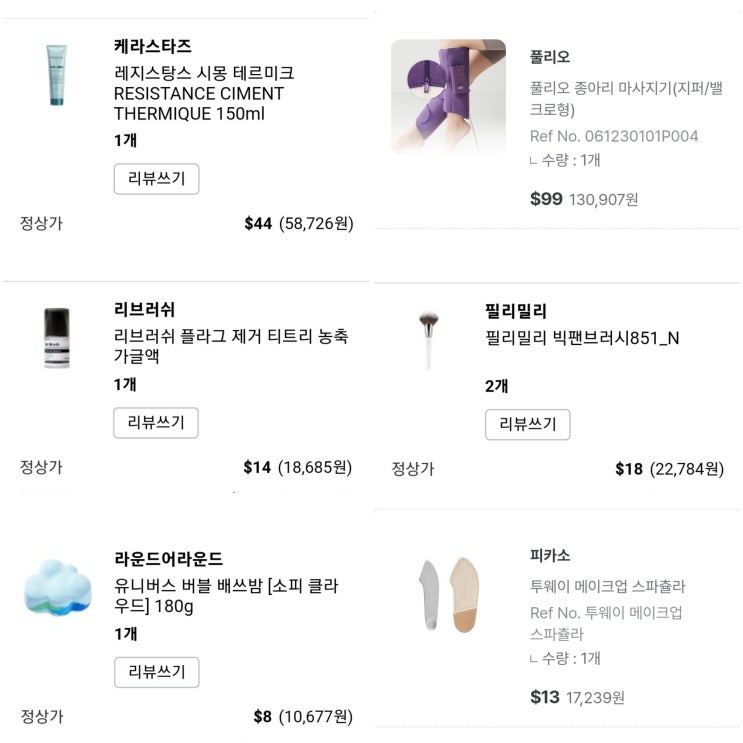
Task: Open the 투웨이 메이크업 스파츌라 product name
Action: tap(607, 586)
